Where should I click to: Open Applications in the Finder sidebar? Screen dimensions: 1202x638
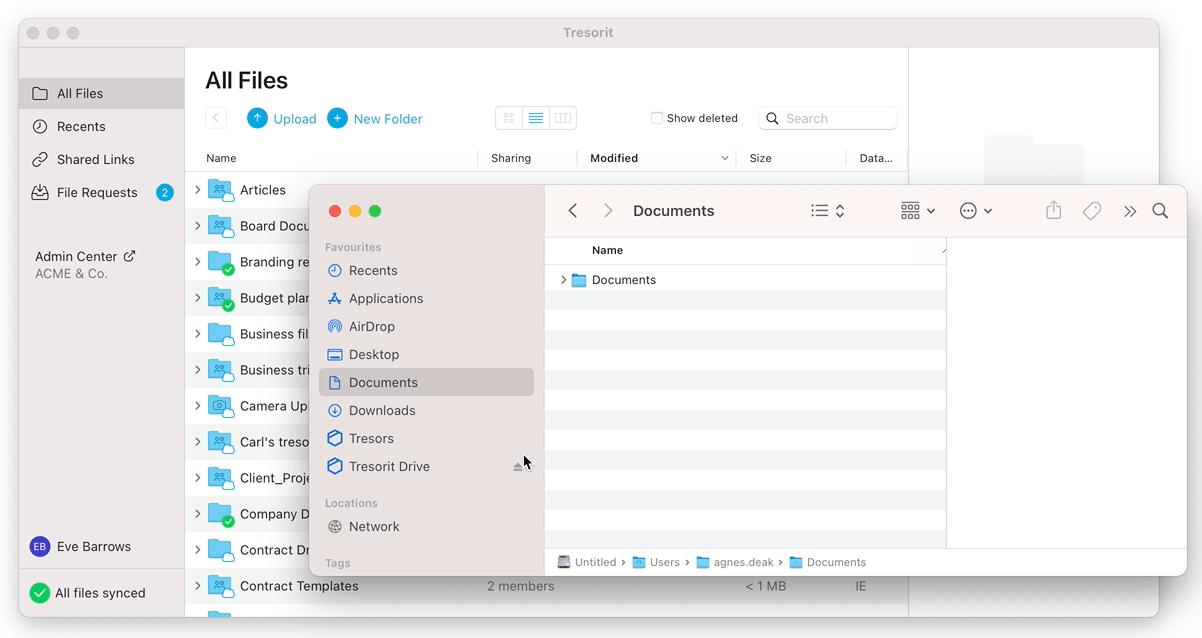pos(426,298)
